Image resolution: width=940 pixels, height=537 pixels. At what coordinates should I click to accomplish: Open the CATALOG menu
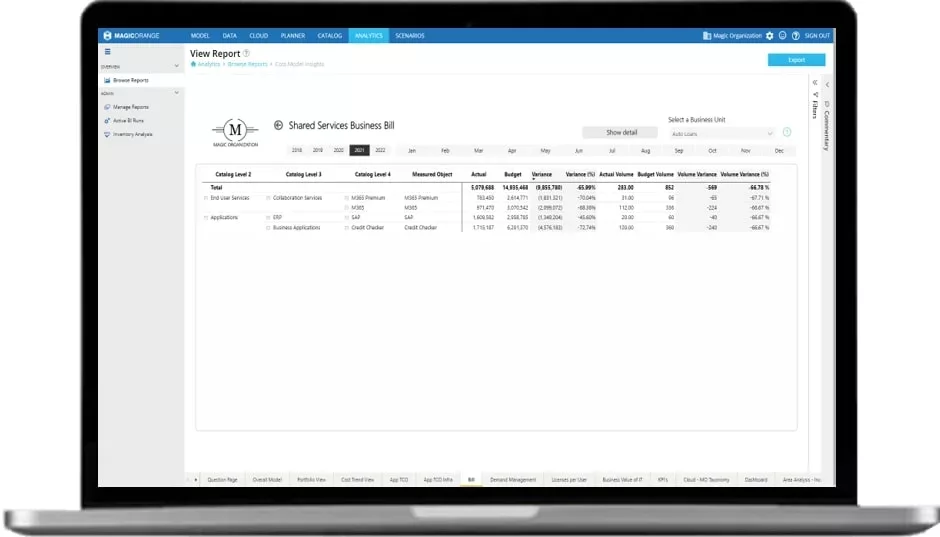[x=330, y=36]
